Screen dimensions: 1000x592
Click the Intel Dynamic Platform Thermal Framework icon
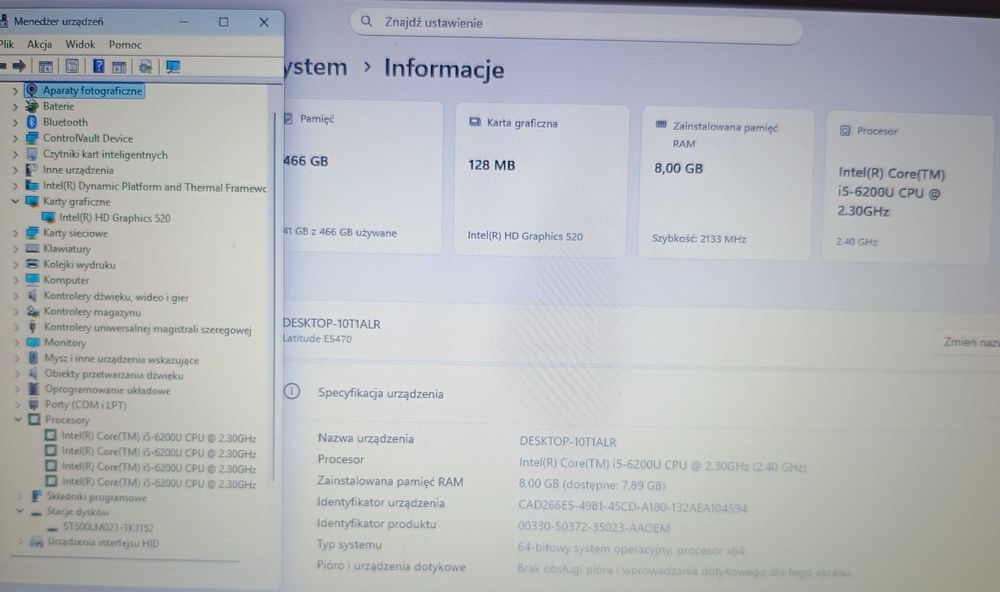click(32, 186)
